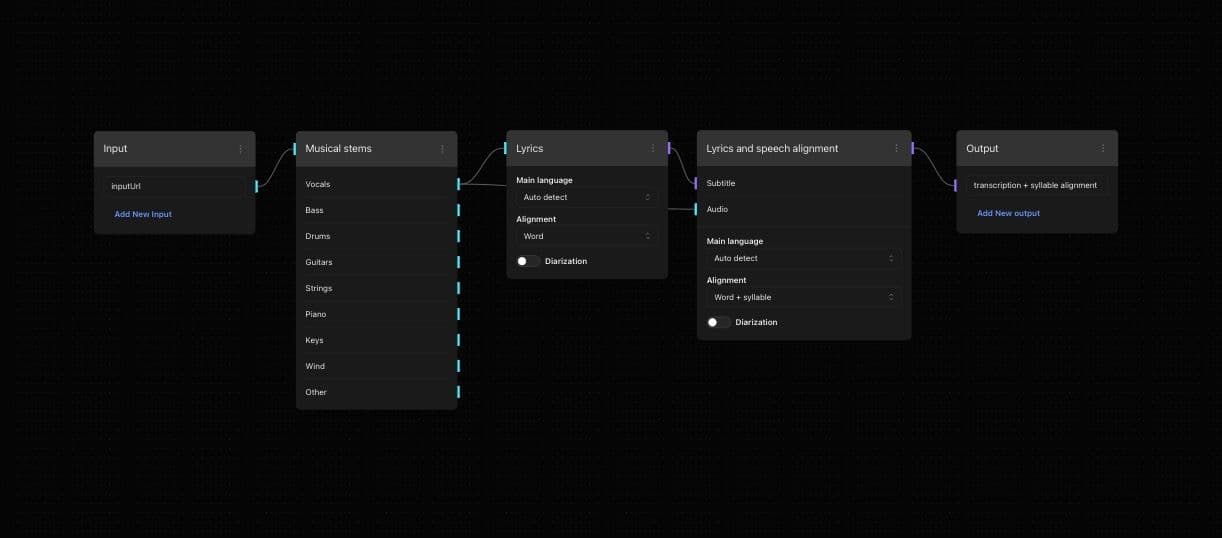Open the Word + syllable alignment dropdown

click(803, 297)
